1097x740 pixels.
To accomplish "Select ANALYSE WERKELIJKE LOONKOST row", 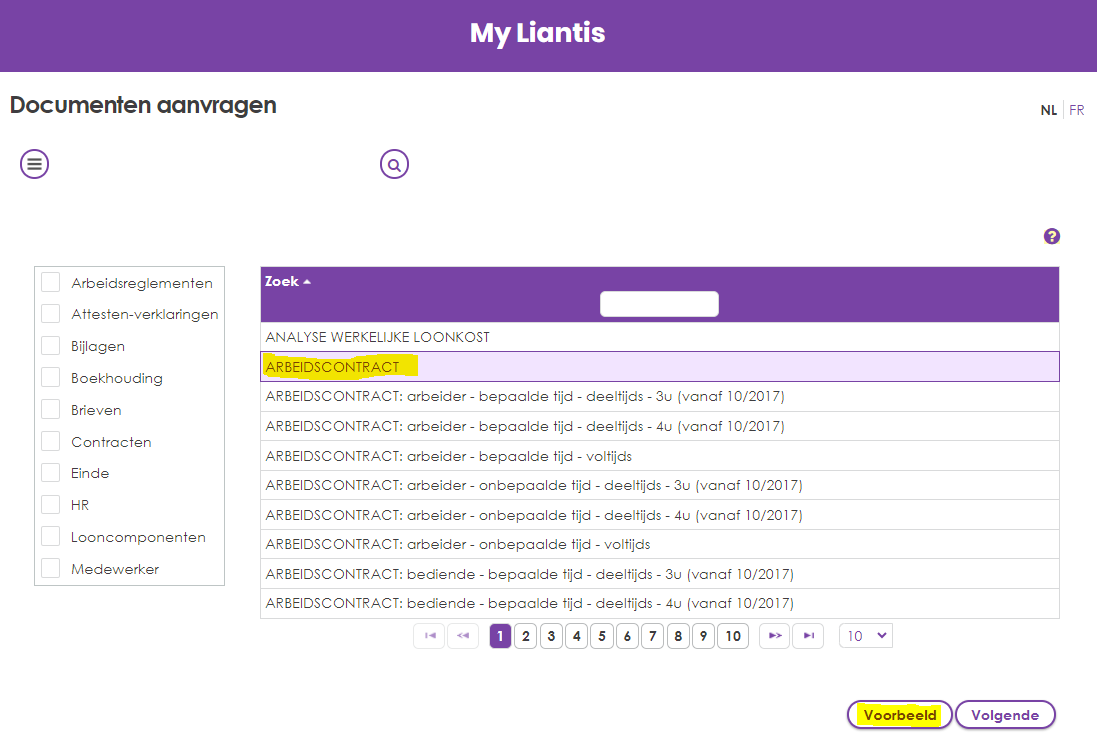I will (x=660, y=337).
